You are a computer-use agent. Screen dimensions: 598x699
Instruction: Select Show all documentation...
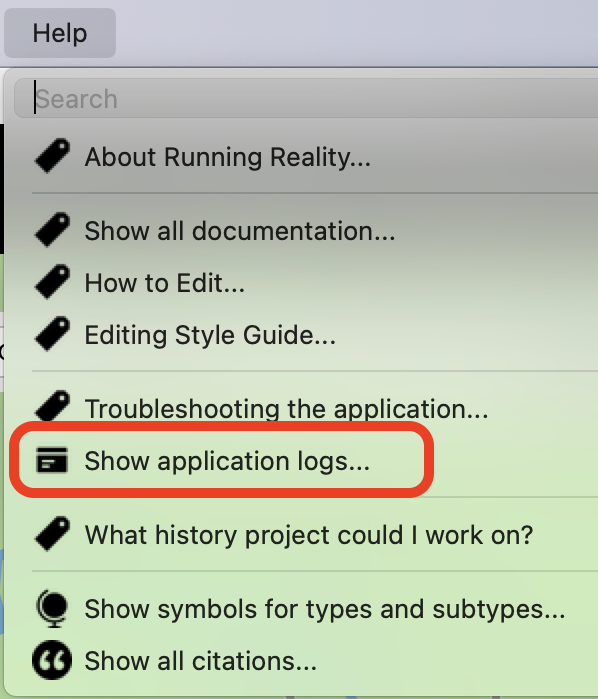point(240,231)
